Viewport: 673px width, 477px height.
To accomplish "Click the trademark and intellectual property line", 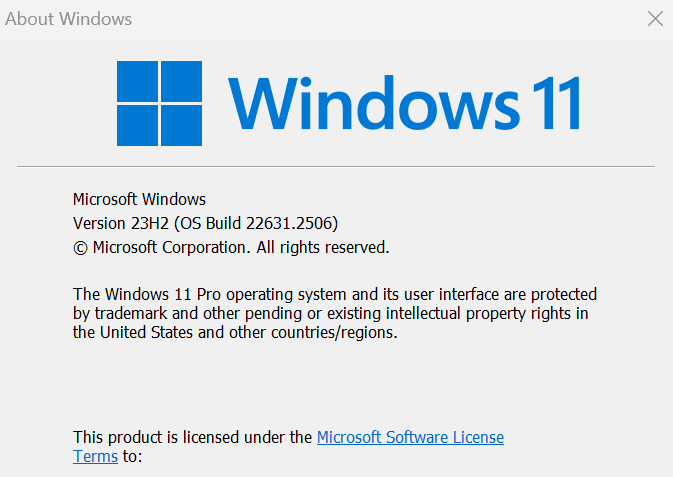I will 330,314.
